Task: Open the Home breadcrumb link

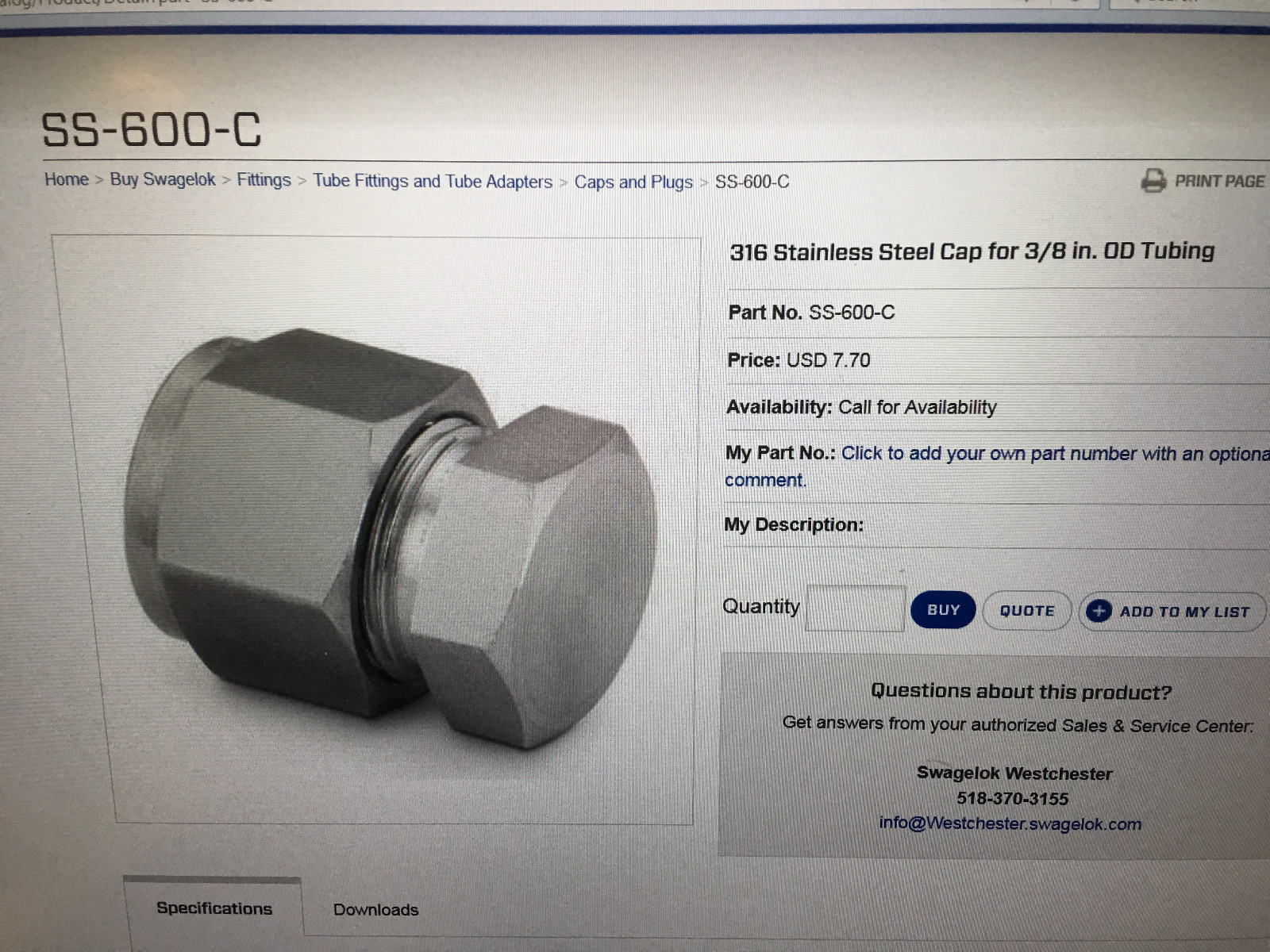Action: (67, 179)
